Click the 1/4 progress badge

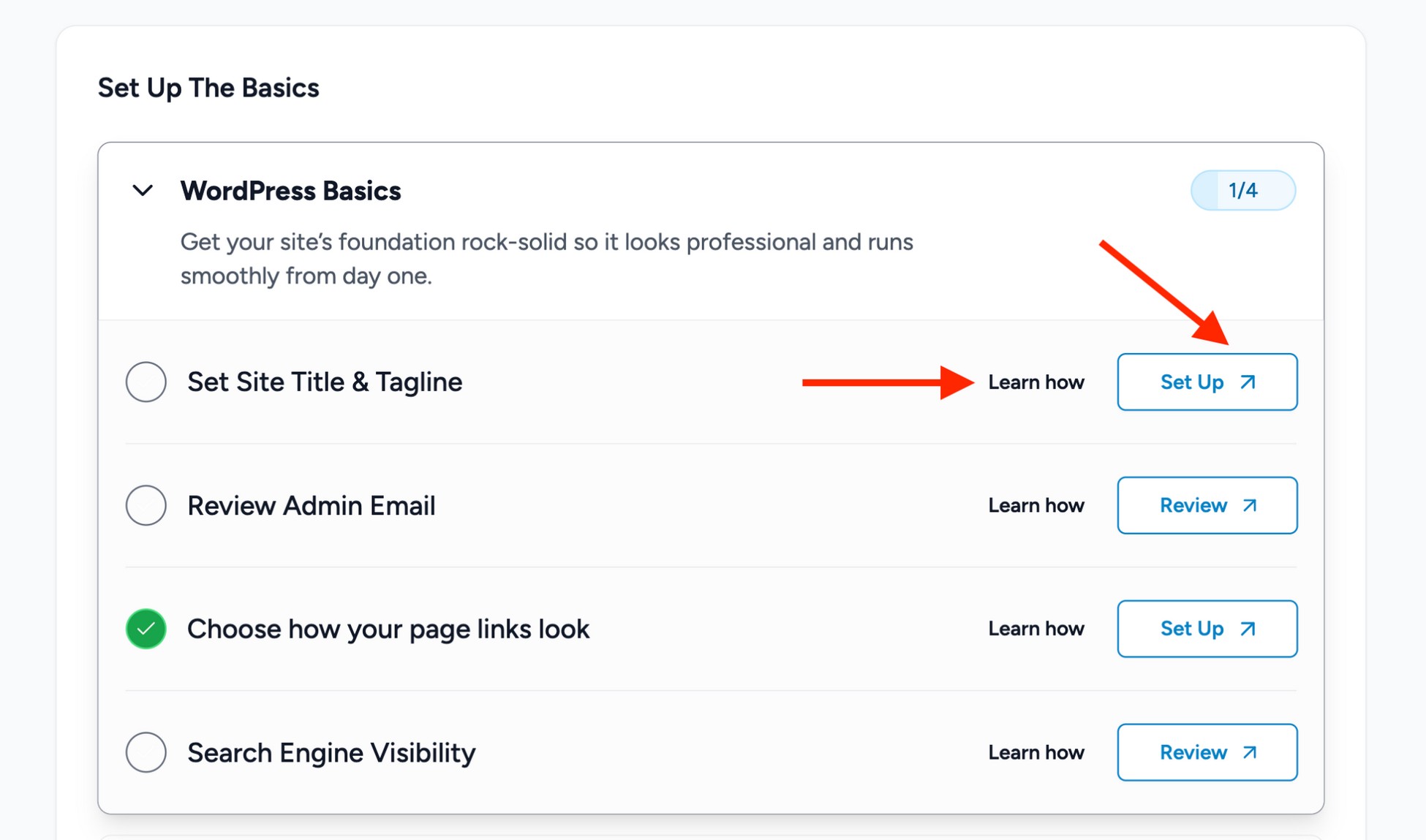(x=1242, y=191)
